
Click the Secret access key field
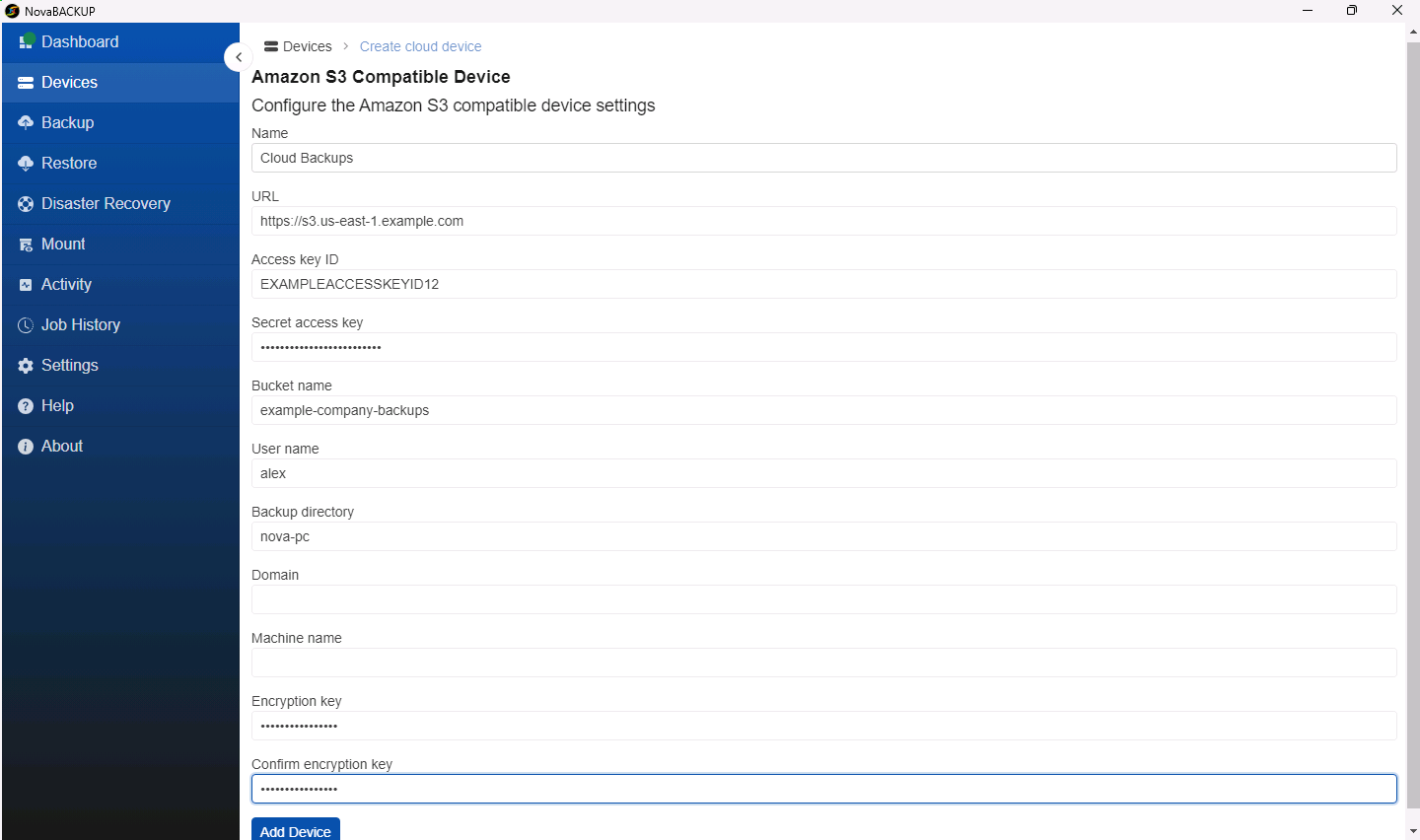[x=824, y=347]
